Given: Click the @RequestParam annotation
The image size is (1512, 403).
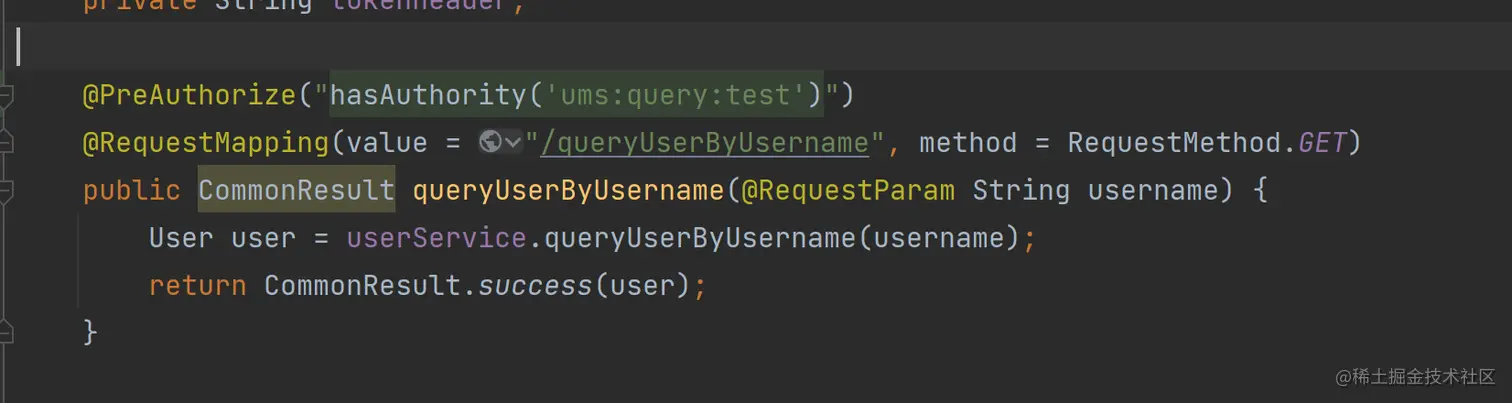Looking at the screenshot, I should [x=848, y=190].
